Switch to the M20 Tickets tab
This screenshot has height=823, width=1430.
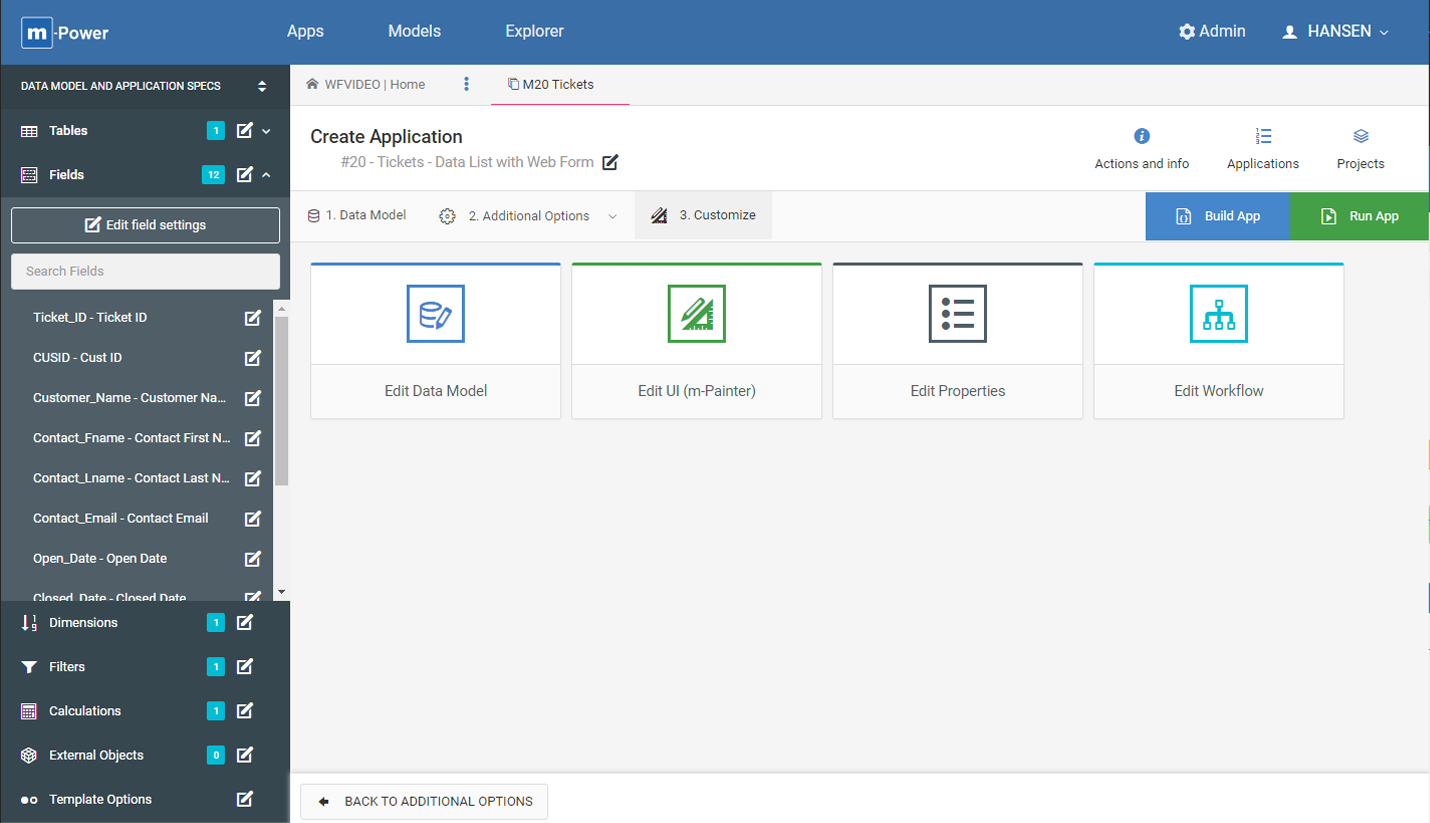551,85
